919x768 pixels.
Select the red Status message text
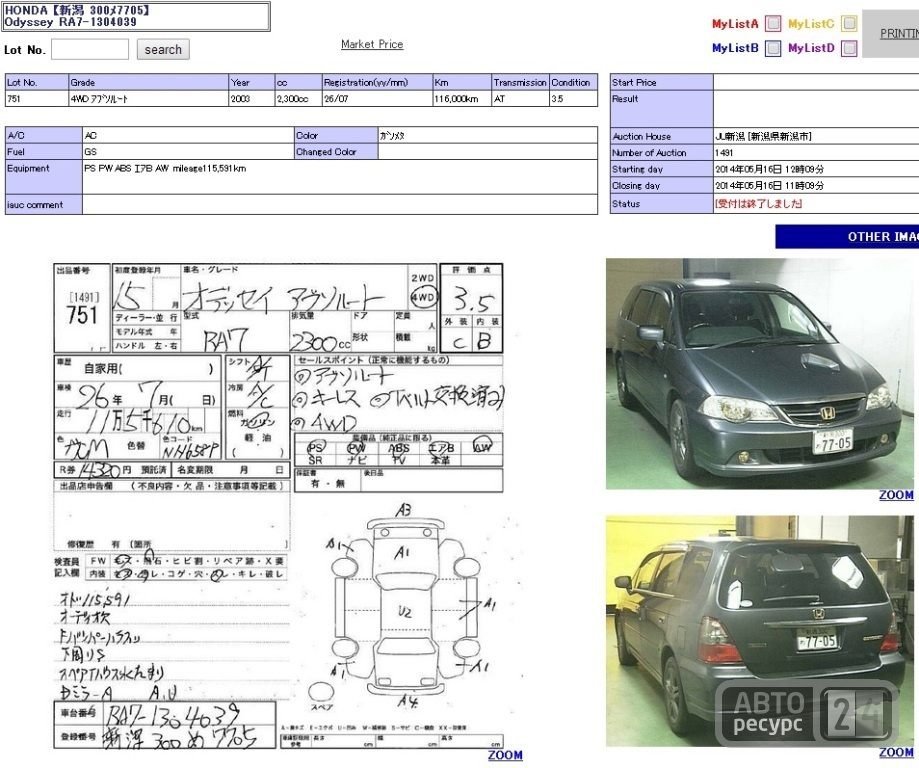pyautogui.click(x=758, y=203)
